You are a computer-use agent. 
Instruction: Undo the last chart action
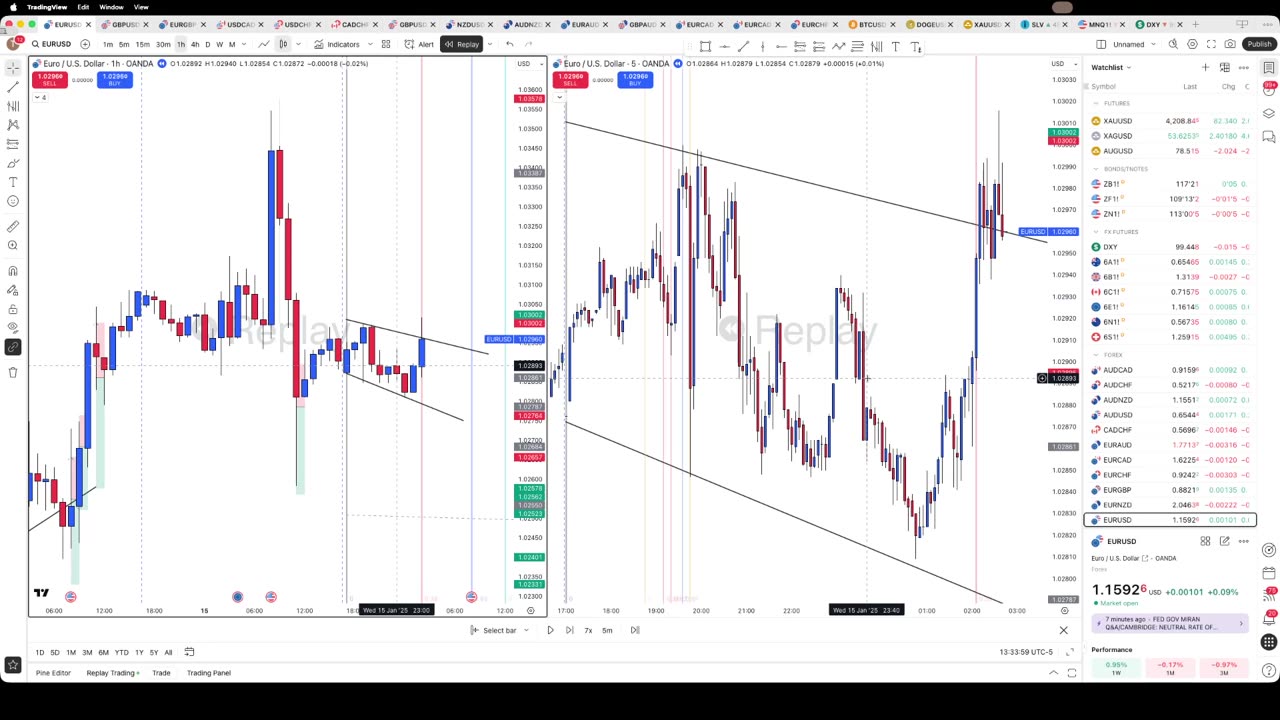[509, 44]
